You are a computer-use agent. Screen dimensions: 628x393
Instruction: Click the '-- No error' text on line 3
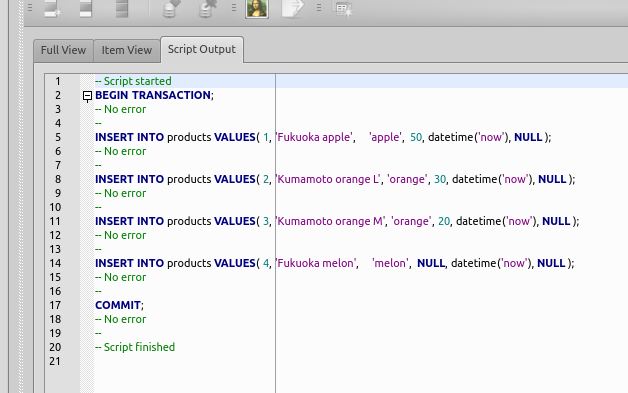[x=121, y=109]
